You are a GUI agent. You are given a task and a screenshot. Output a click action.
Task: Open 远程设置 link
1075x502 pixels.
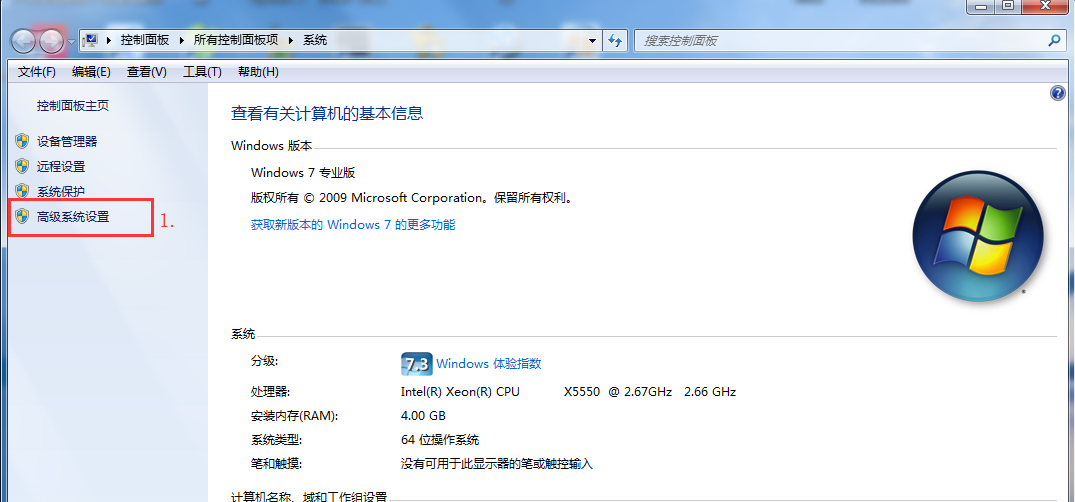[61, 166]
